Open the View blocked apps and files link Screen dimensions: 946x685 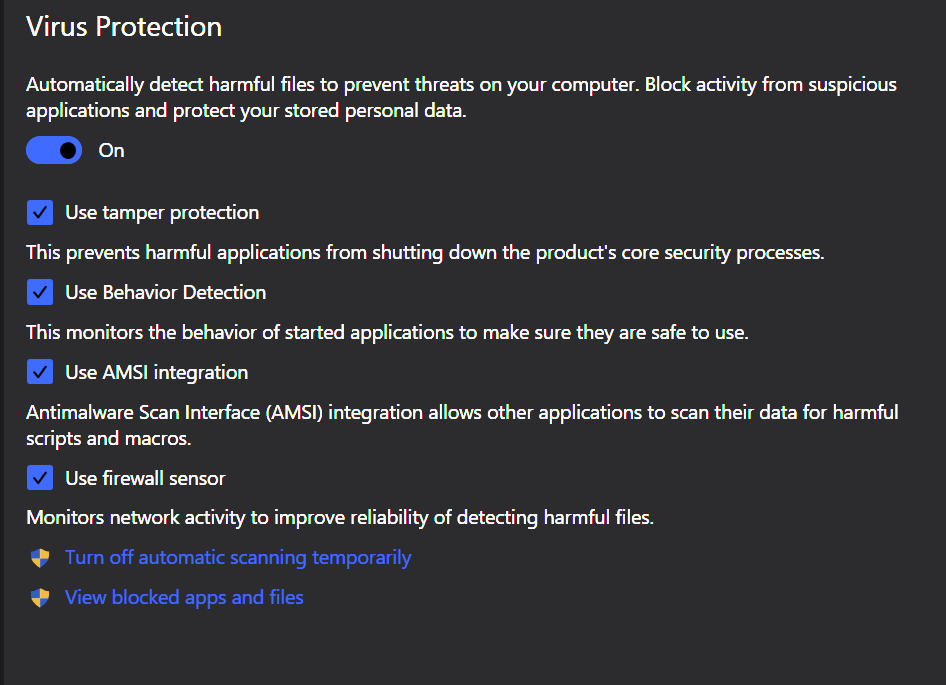184,598
